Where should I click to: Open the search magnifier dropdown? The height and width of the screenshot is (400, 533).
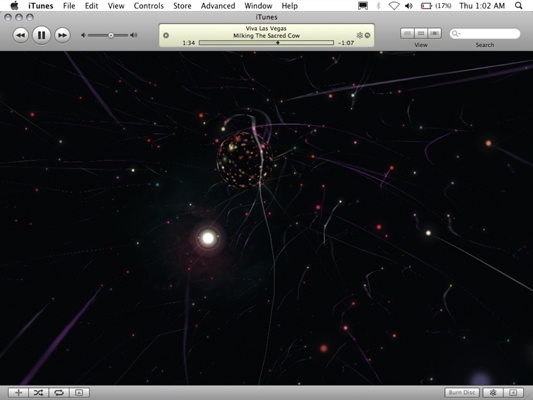point(455,34)
